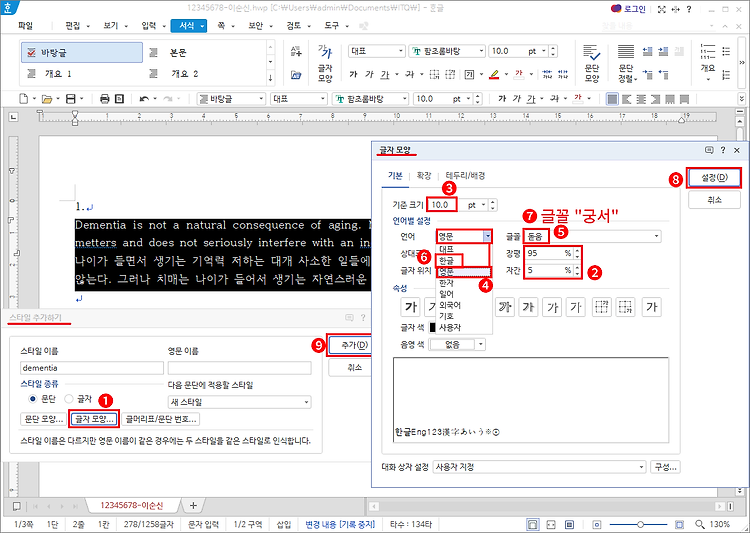Switch to the 테두리/배경 tab
750x533 pixels.
point(465,176)
